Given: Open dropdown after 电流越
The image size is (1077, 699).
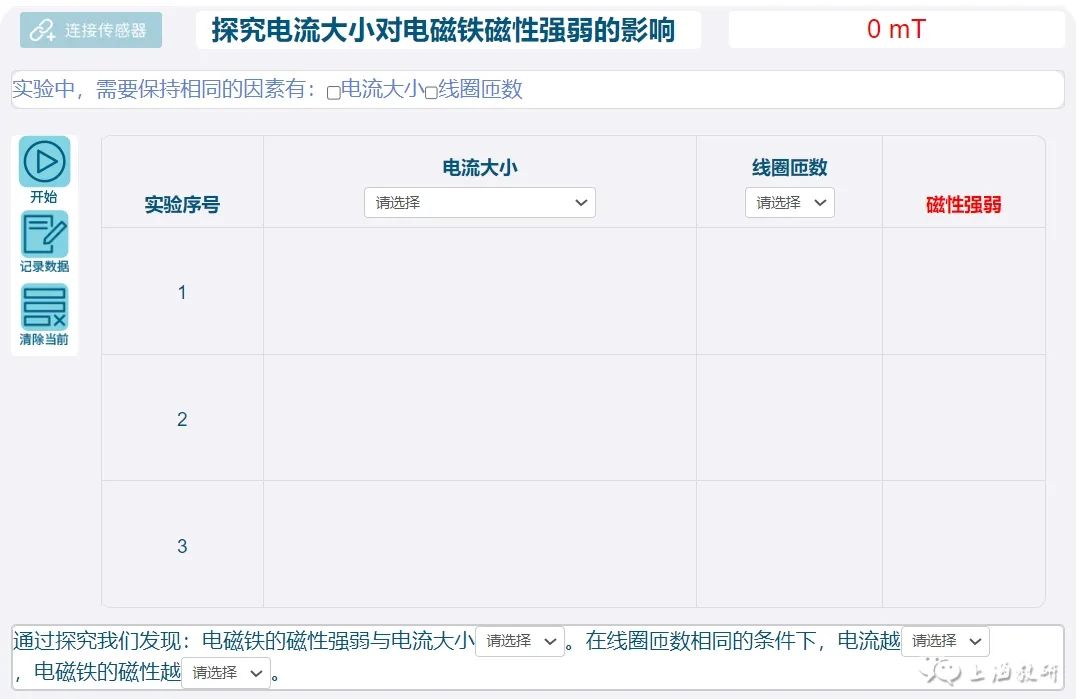Looking at the screenshot, I should click(945, 641).
